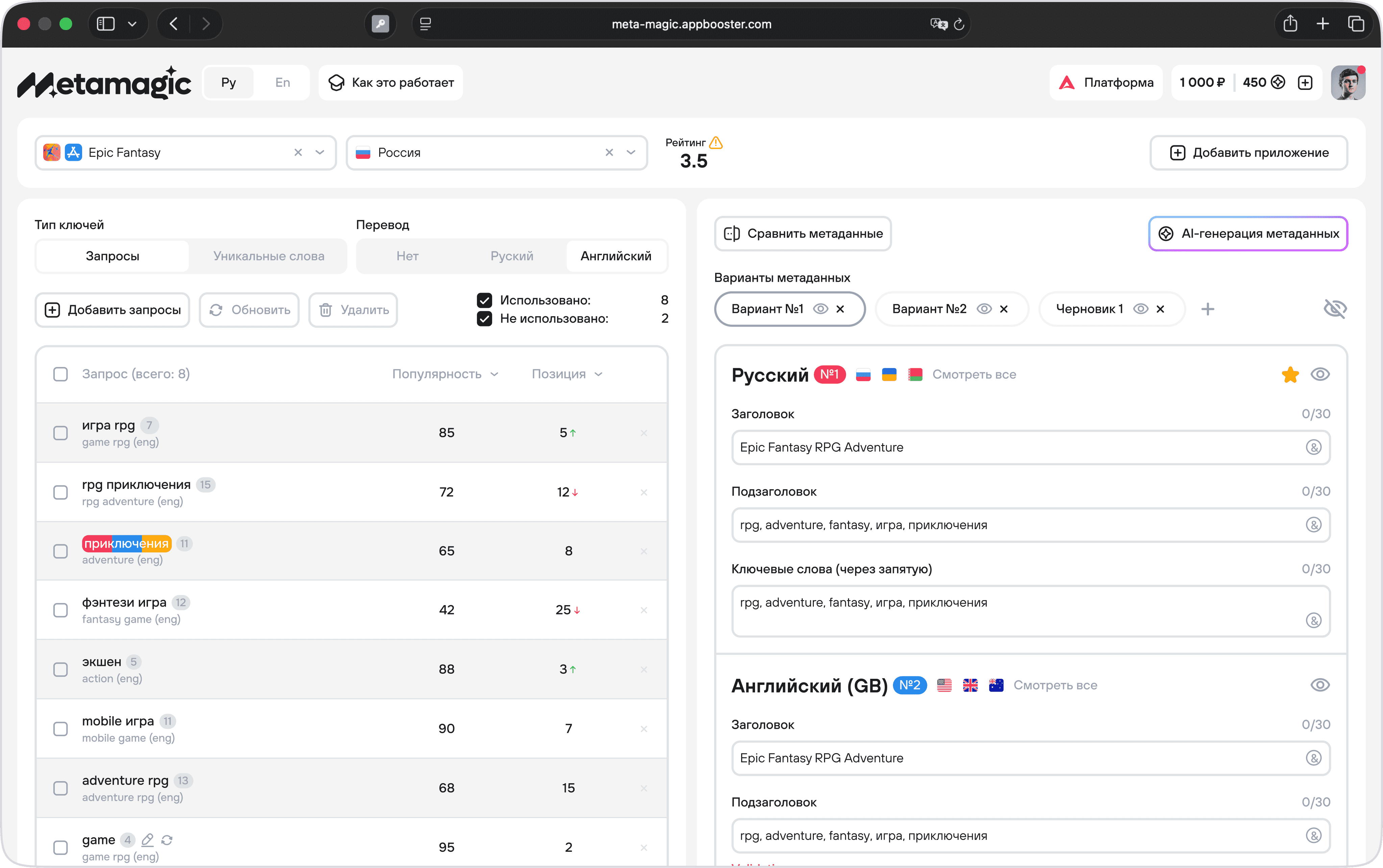The width and height of the screenshot is (1383, 868).
Task: Toggle the Использовано checkbox
Action: [x=485, y=300]
